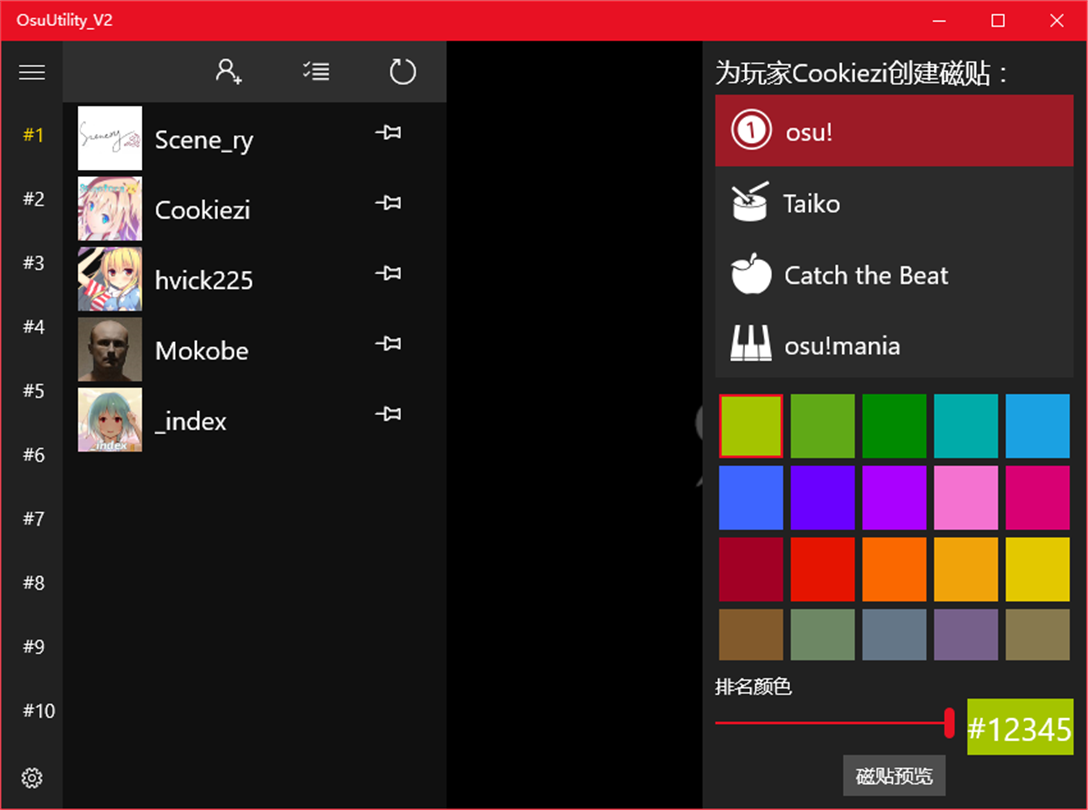Choose the orange swatch
The image size is (1088, 810).
click(x=894, y=569)
